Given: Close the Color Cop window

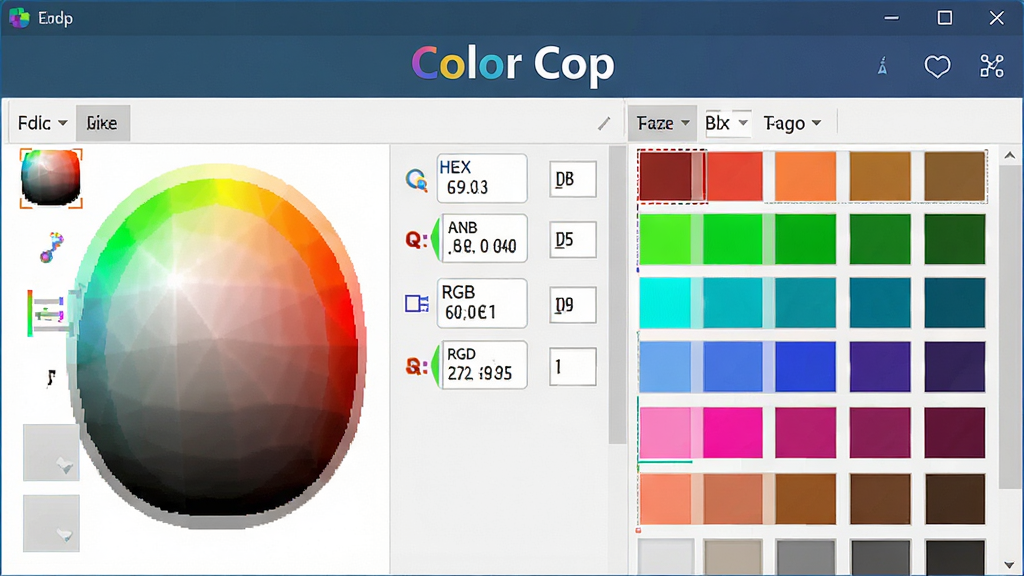Looking at the screenshot, I should (997, 18).
